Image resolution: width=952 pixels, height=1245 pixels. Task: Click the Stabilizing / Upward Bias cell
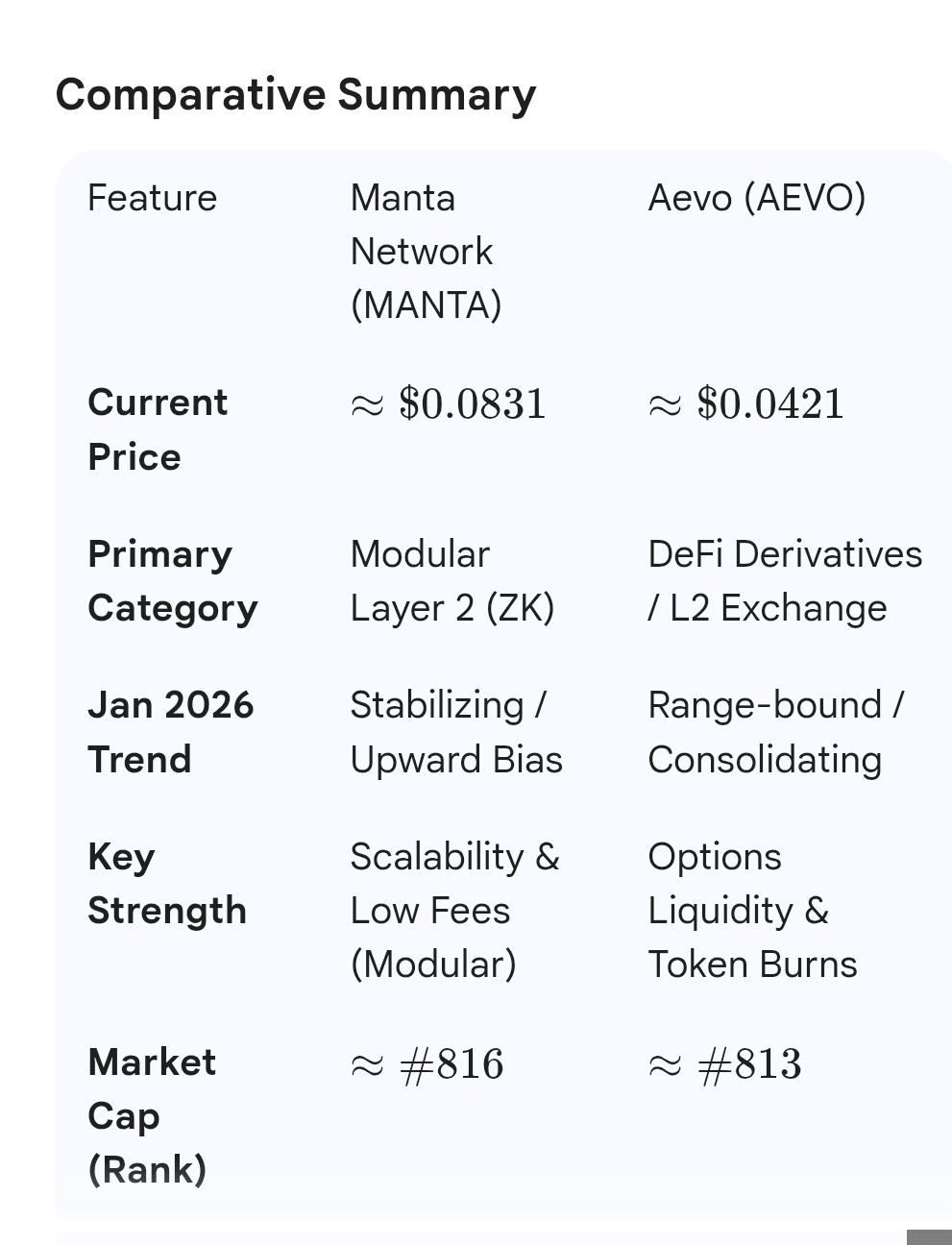click(456, 732)
